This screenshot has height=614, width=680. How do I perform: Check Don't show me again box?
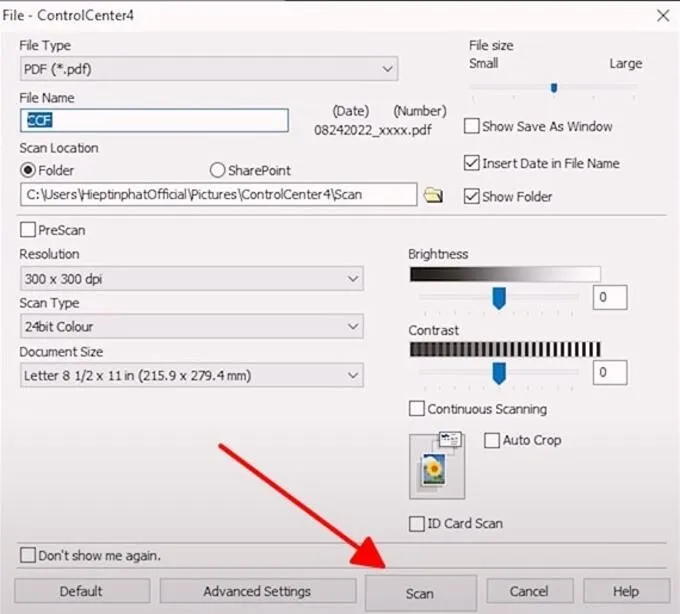pyautogui.click(x=28, y=555)
